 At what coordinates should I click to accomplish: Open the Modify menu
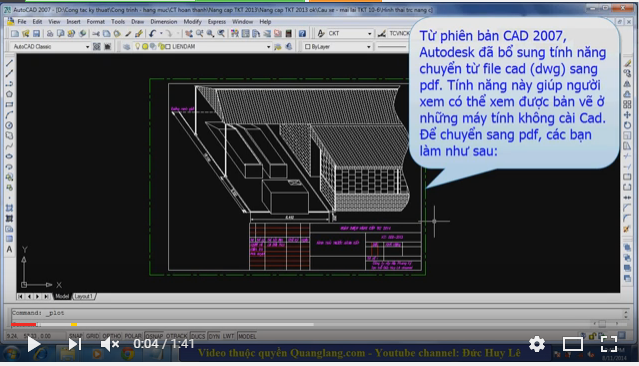pyautogui.click(x=192, y=22)
